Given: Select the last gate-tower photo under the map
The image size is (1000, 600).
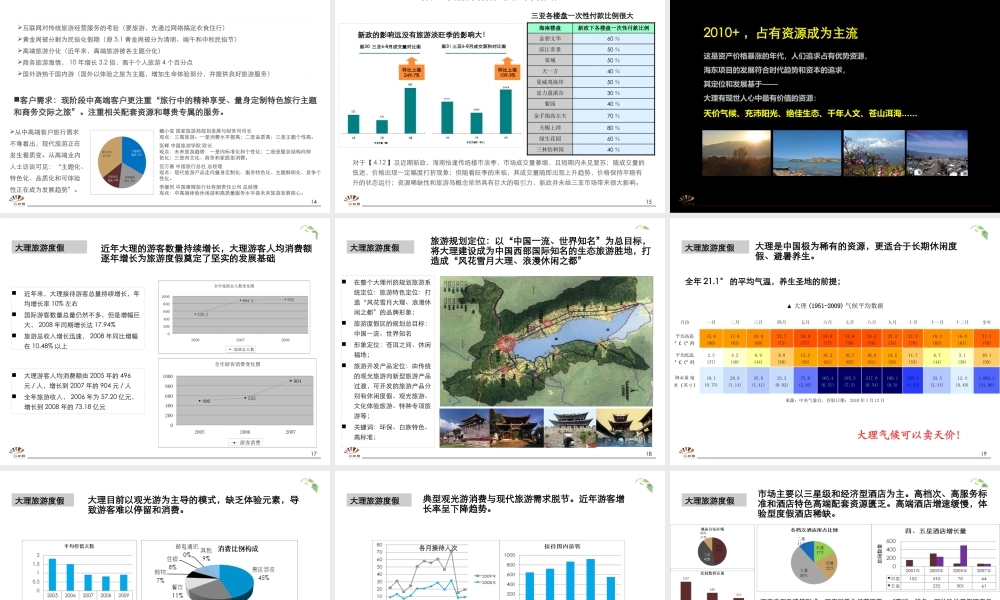Looking at the screenshot, I should pos(624,427).
